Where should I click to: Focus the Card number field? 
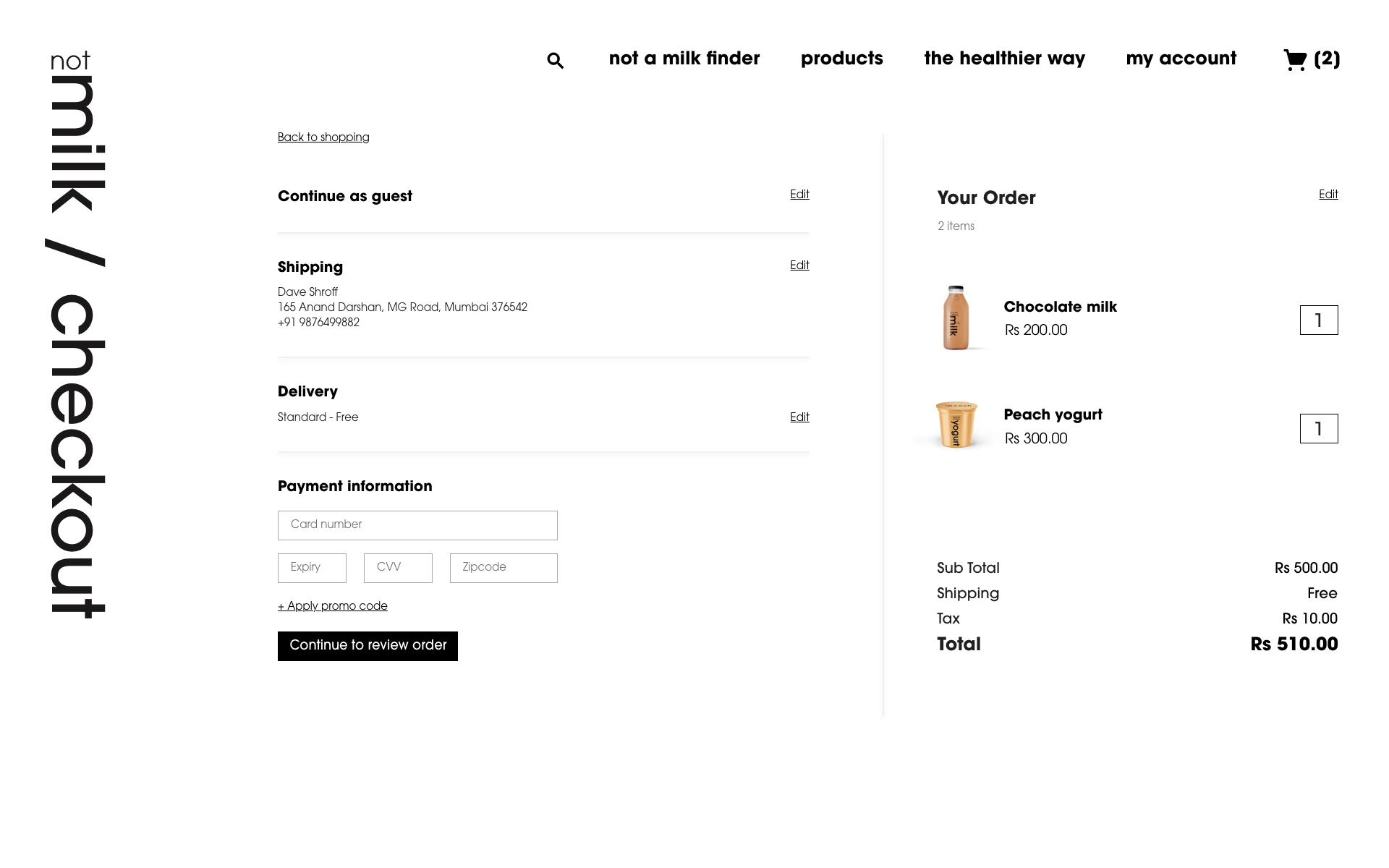coord(417,525)
